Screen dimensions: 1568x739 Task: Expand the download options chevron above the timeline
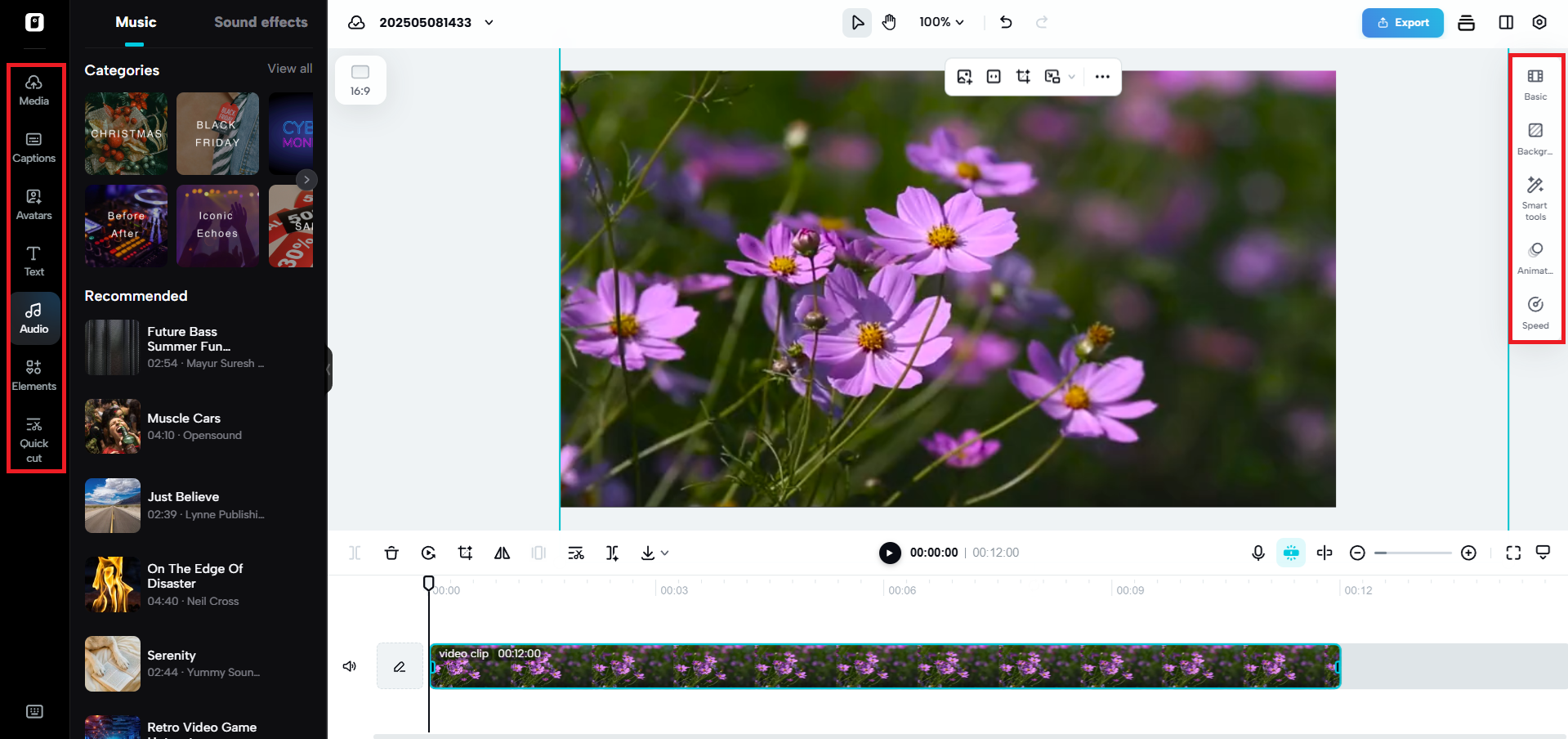click(x=663, y=553)
